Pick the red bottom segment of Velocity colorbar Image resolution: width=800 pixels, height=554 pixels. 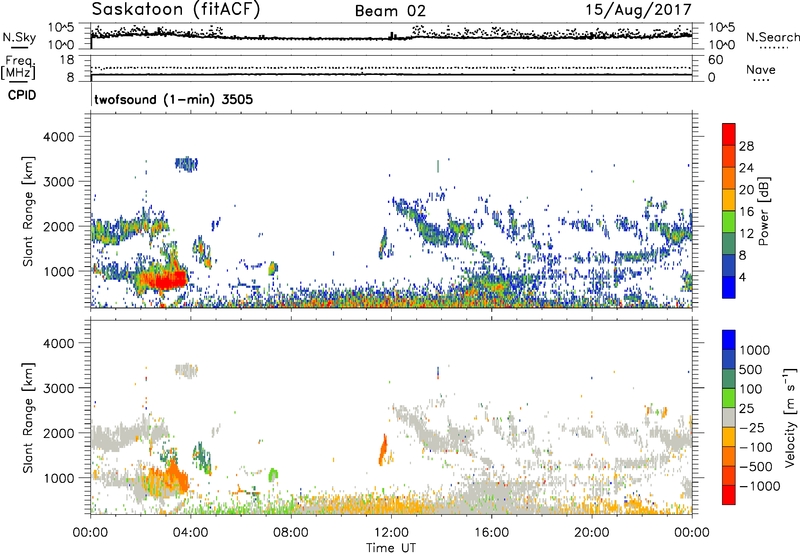(x=729, y=495)
